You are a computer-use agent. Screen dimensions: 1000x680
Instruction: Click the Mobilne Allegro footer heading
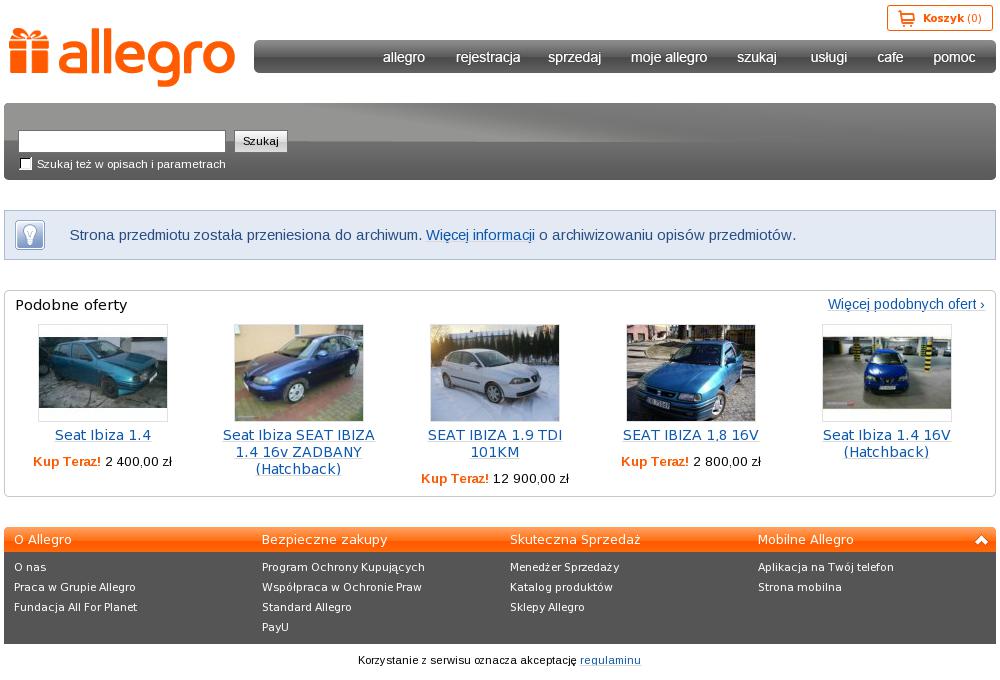coord(805,540)
